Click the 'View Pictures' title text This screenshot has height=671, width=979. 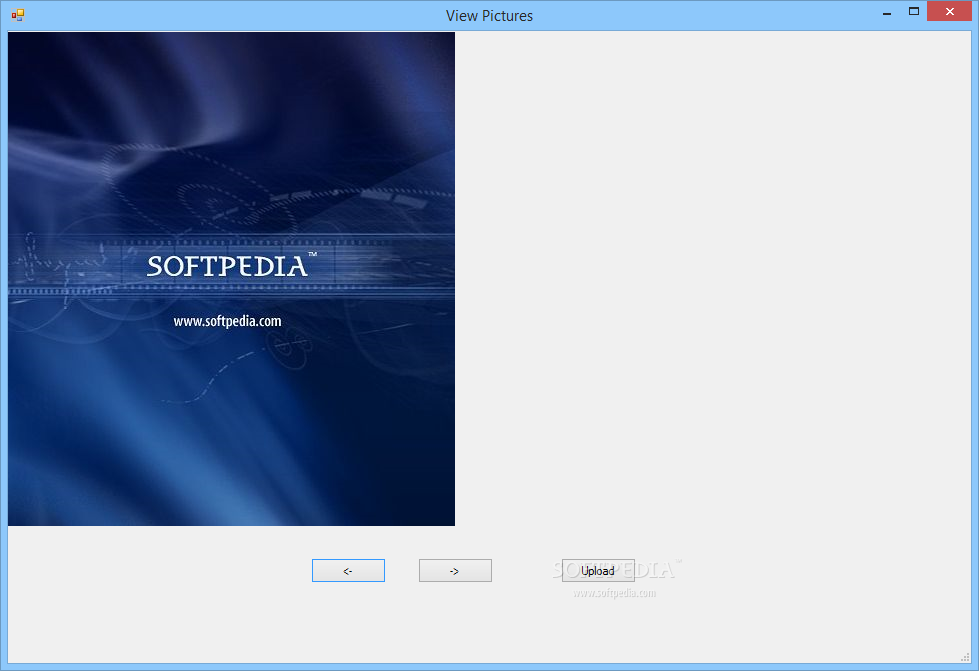490,16
